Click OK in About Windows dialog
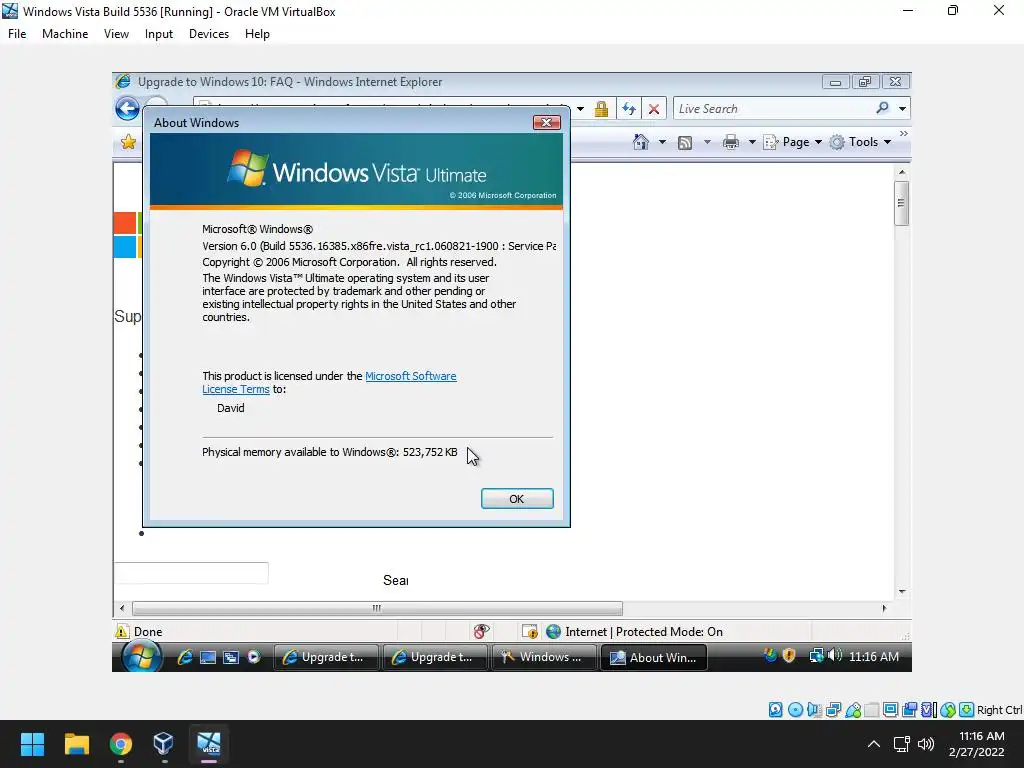Screen dimensions: 1024x768 coord(517,498)
